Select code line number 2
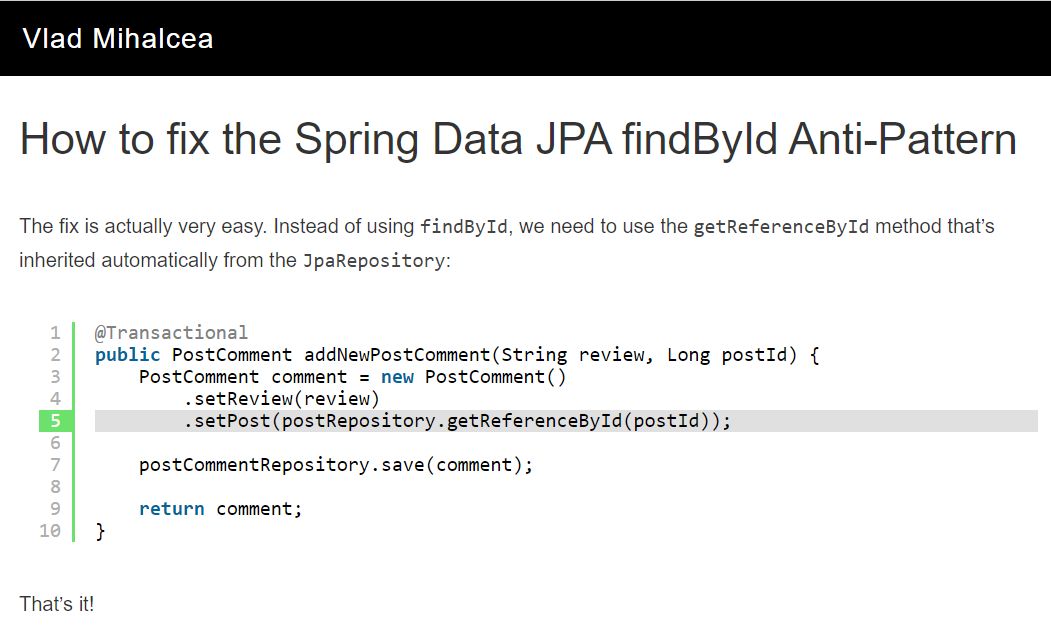Image resolution: width=1051 pixels, height=638 pixels. [x=55, y=355]
